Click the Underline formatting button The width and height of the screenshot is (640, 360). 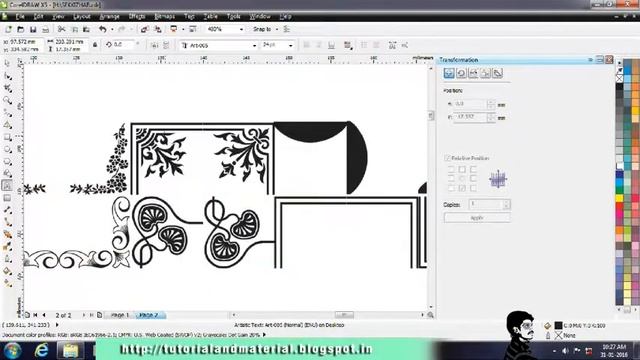click(331, 45)
